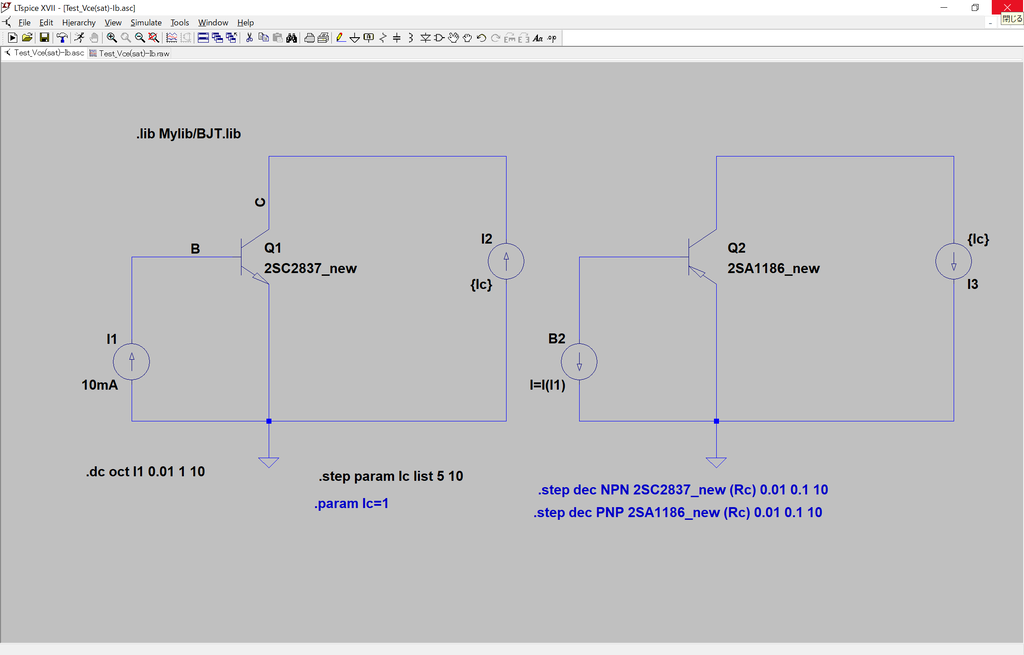The height and width of the screenshot is (655, 1024).
Task: Click the Redo arrow icon
Action: coord(496,38)
